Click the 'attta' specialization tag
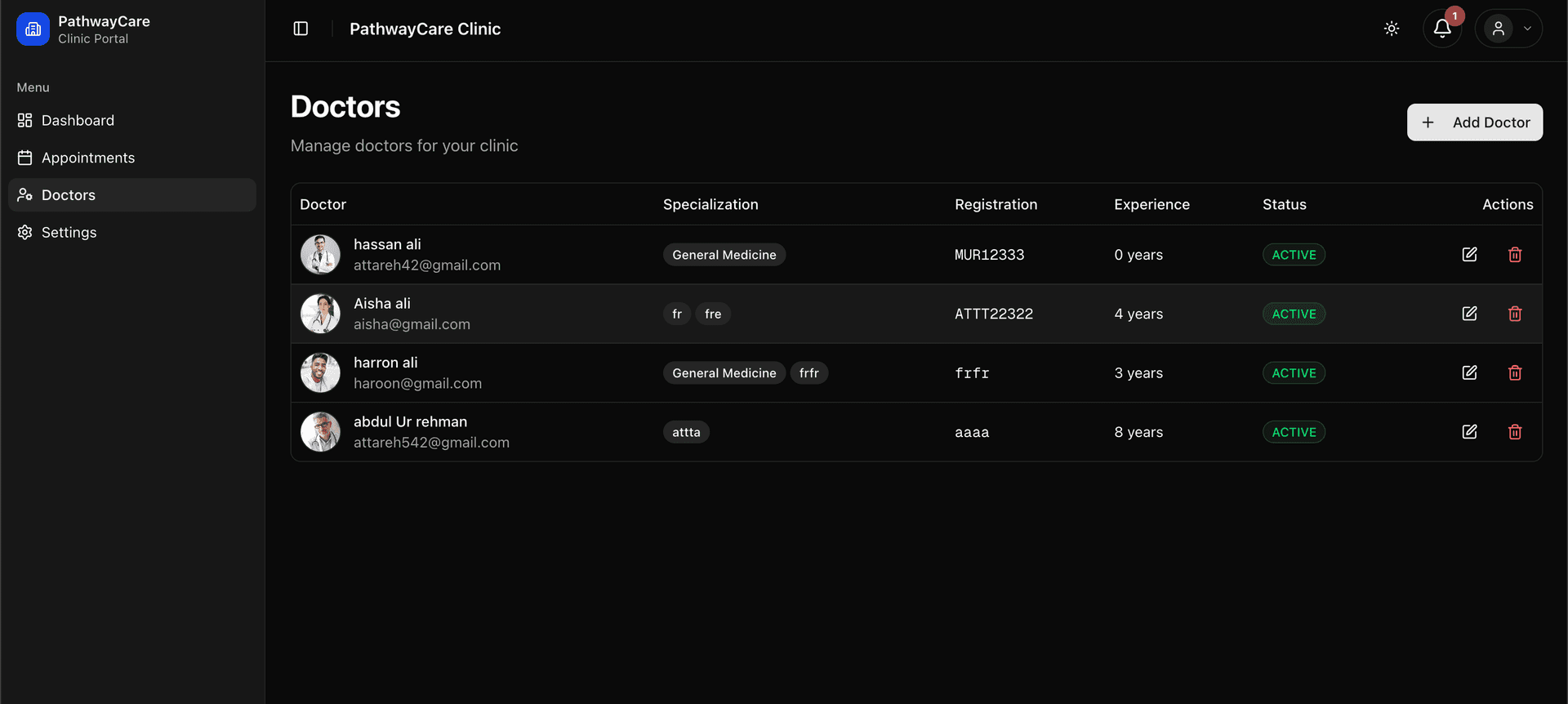The image size is (1568, 704). [x=686, y=432]
